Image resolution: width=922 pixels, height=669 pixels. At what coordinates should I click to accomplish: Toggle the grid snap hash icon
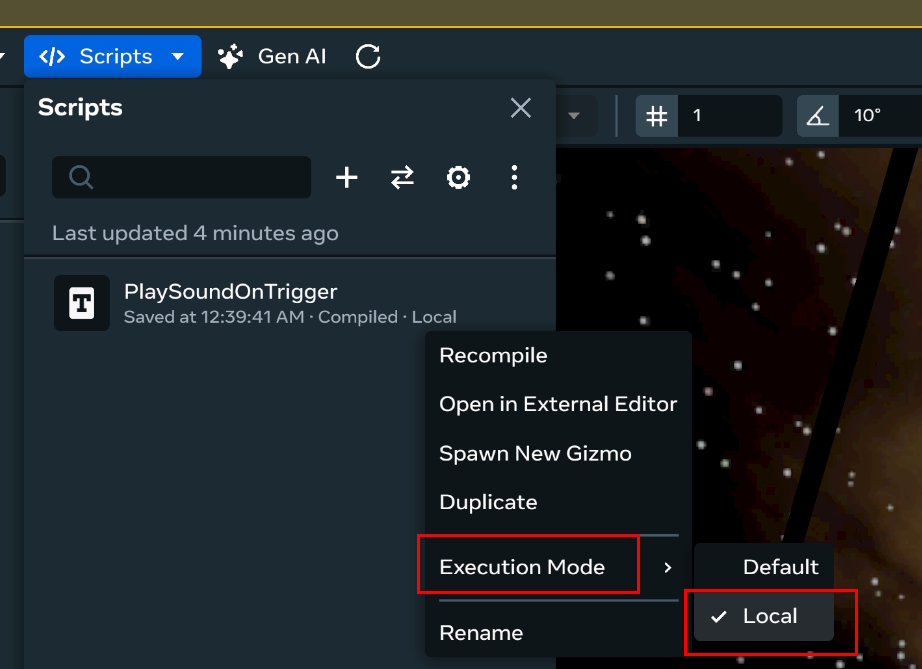(657, 116)
